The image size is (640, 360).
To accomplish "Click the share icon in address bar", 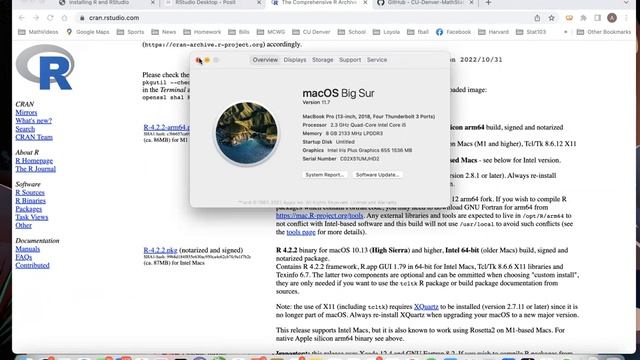I will coord(537,18).
